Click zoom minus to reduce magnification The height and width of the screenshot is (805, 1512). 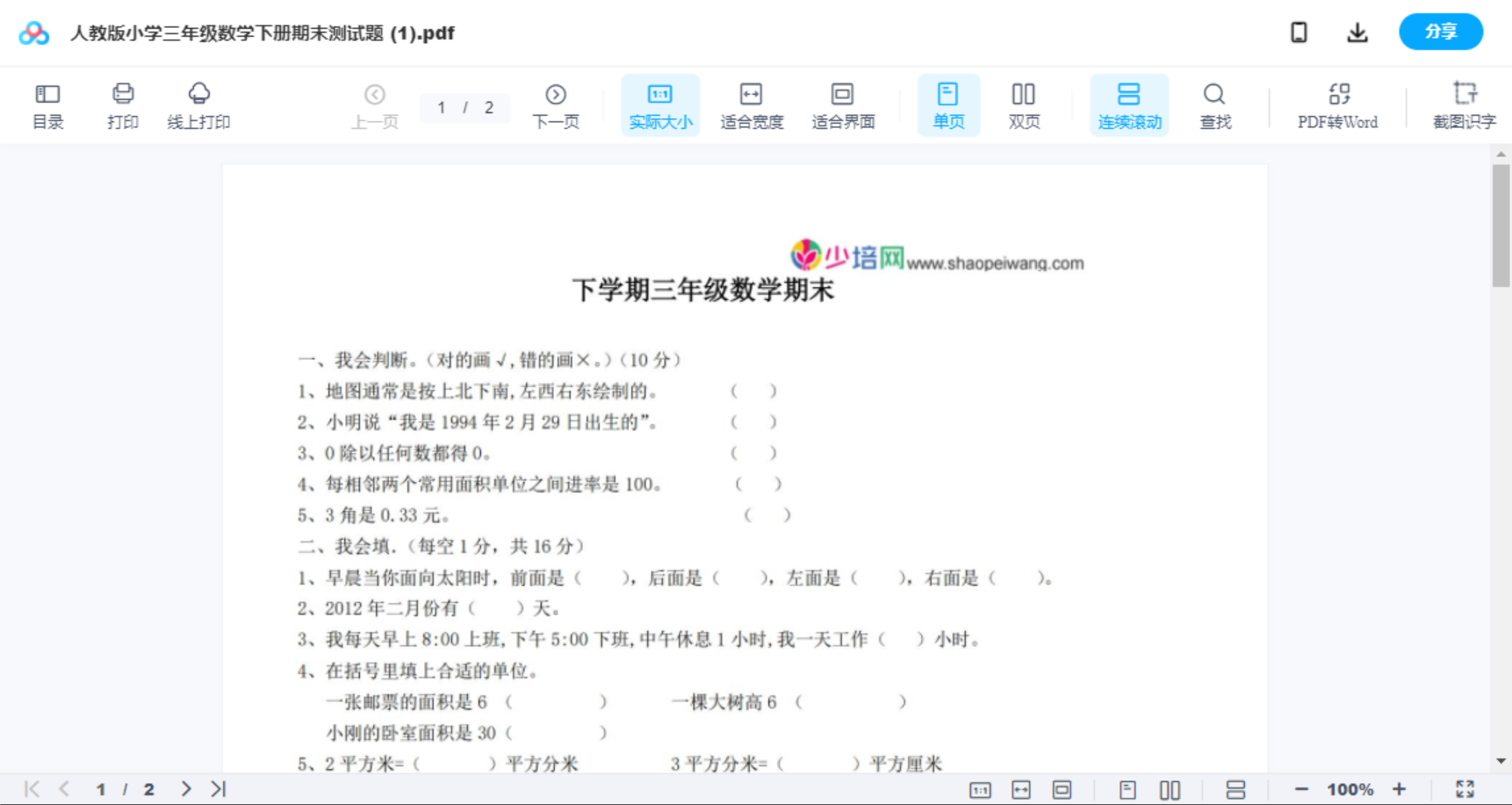[1301, 788]
